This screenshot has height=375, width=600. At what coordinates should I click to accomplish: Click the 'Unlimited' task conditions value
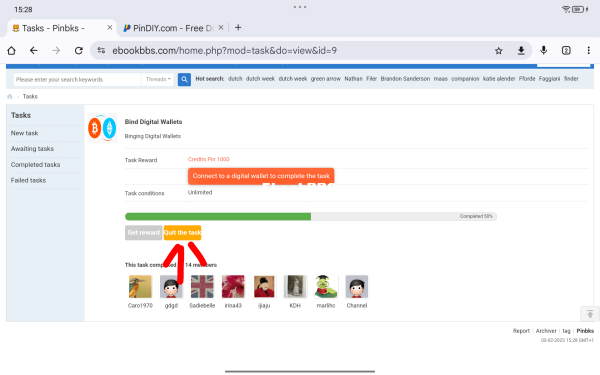200,192
